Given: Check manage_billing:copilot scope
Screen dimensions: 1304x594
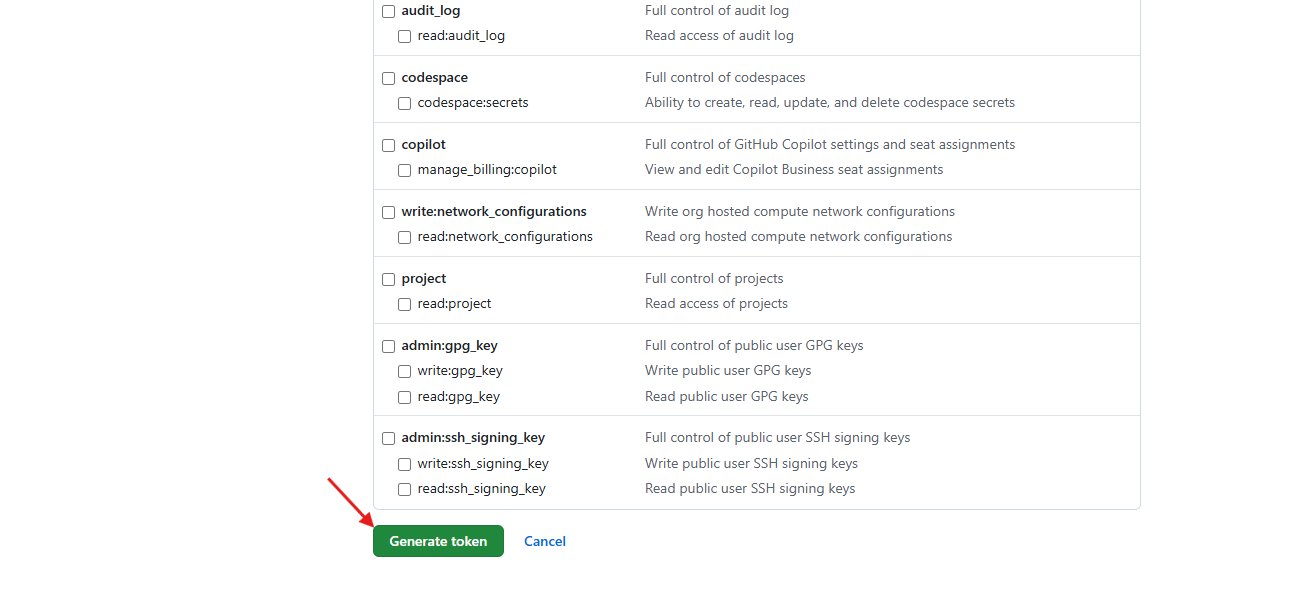Looking at the screenshot, I should [x=405, y=170].
